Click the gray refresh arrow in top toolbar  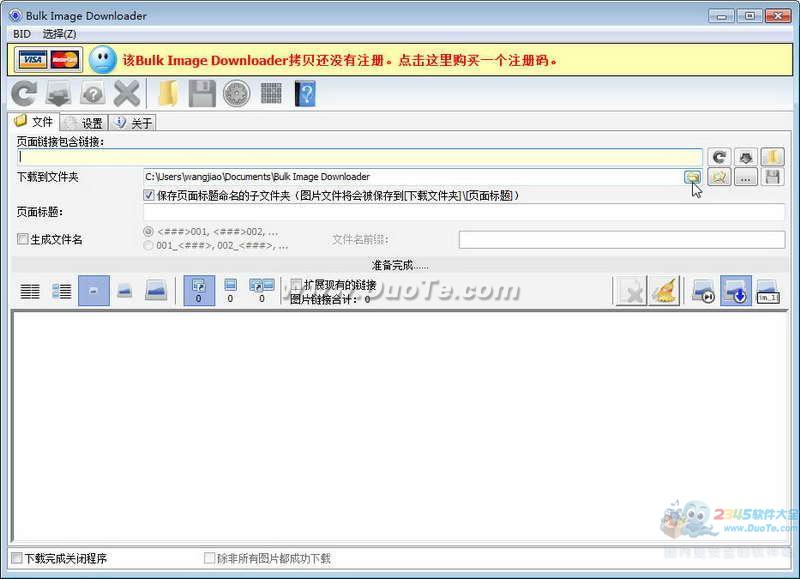tap(24, 93)
